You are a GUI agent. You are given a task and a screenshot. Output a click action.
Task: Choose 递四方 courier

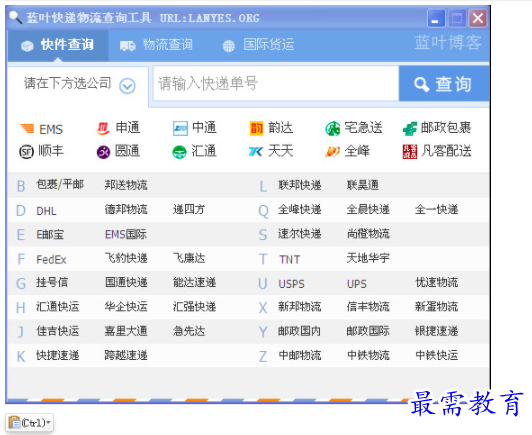point(189,210)
